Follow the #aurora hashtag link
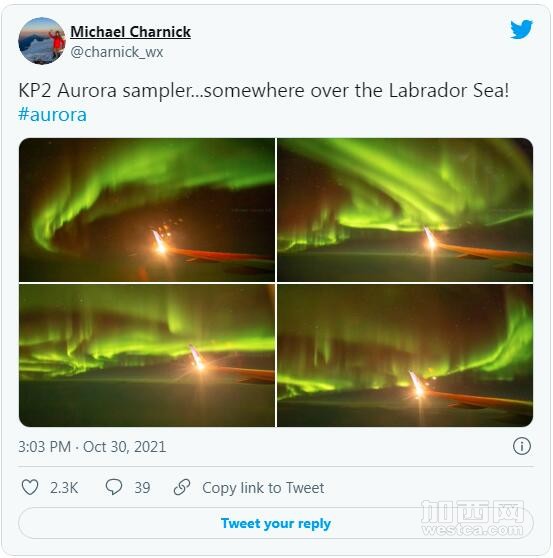 (x=53, y=115)
